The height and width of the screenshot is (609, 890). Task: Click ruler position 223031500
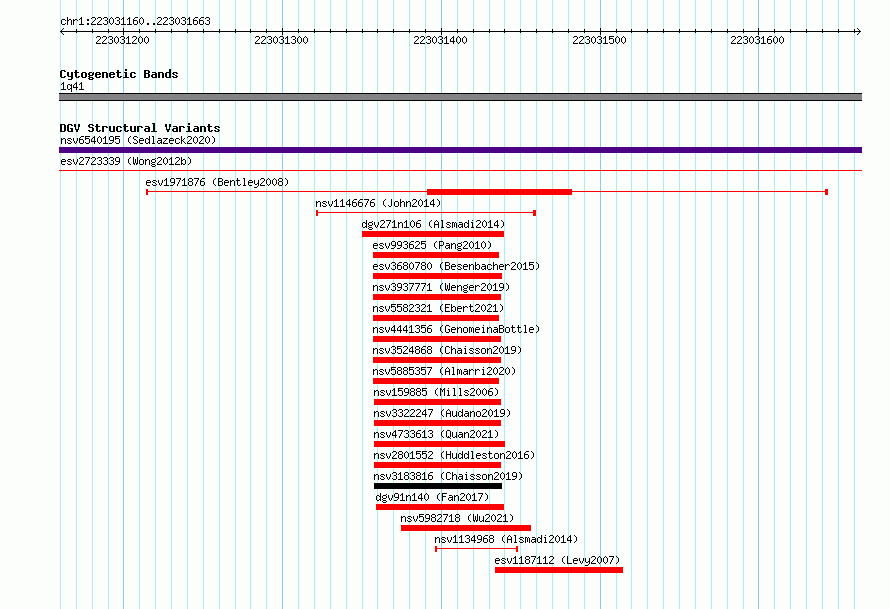point(599,40)
